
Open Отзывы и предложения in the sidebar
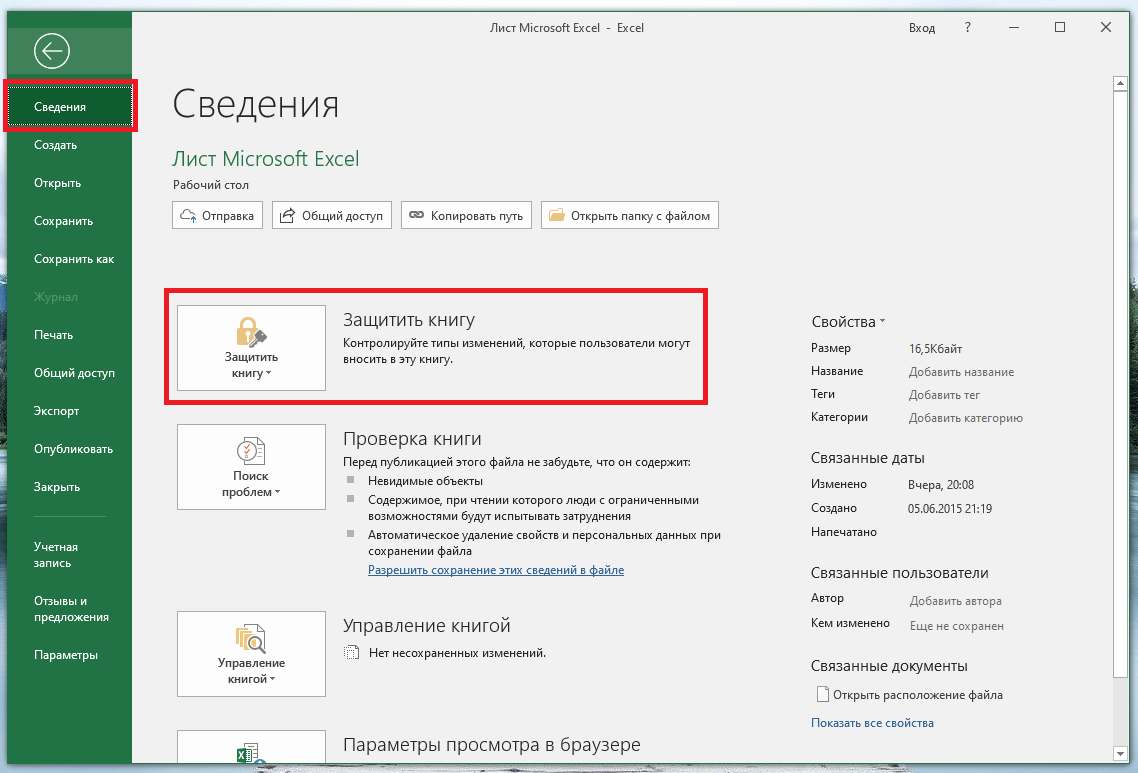[x=70, y=609]
